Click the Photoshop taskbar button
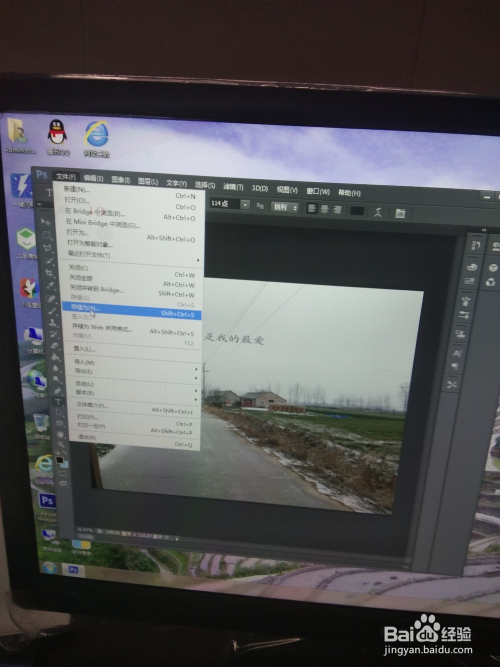Image resolution: width=500 pixels, height=667 pixels. pos(73,569)
